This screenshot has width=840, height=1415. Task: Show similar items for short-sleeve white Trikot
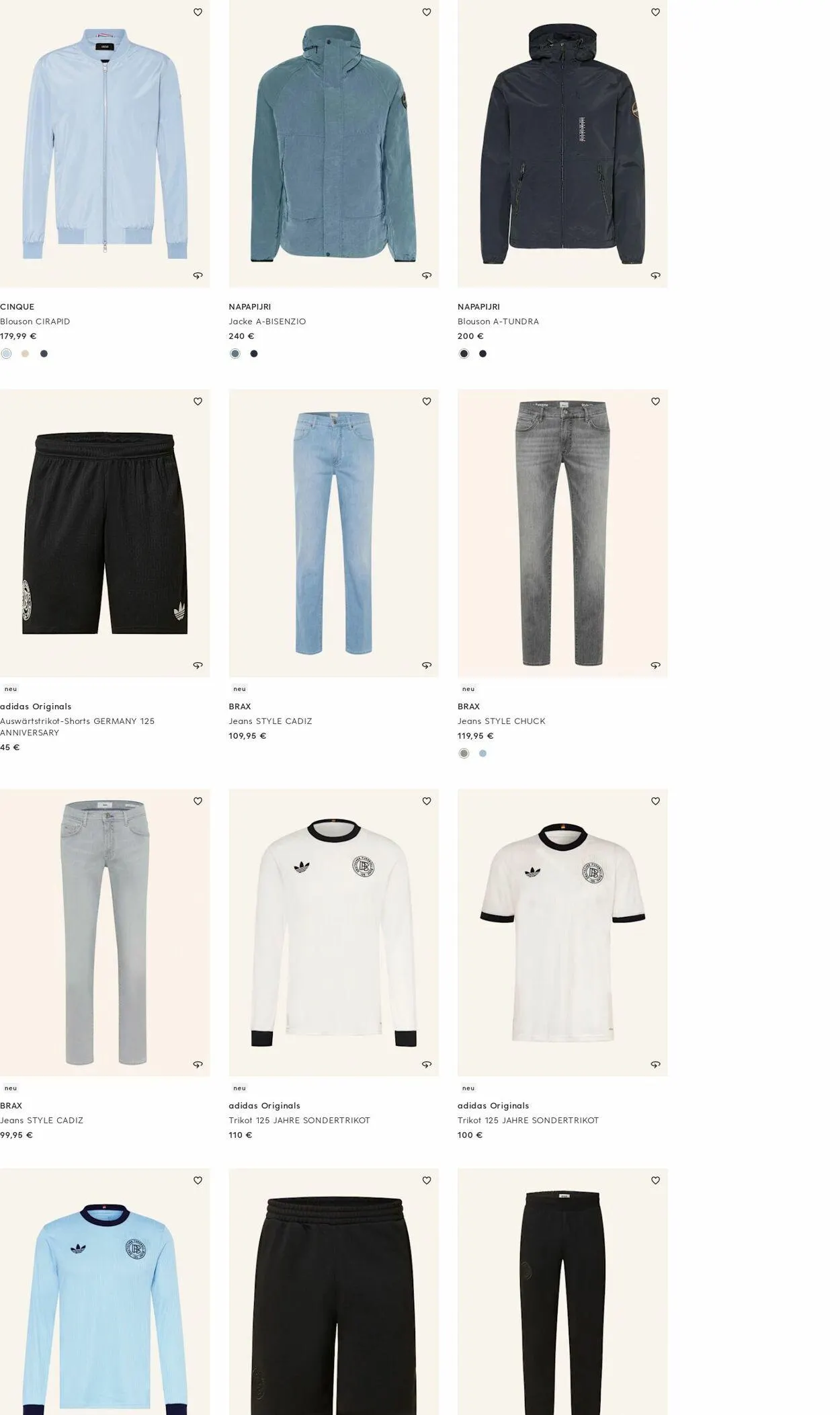[655, 1065]
